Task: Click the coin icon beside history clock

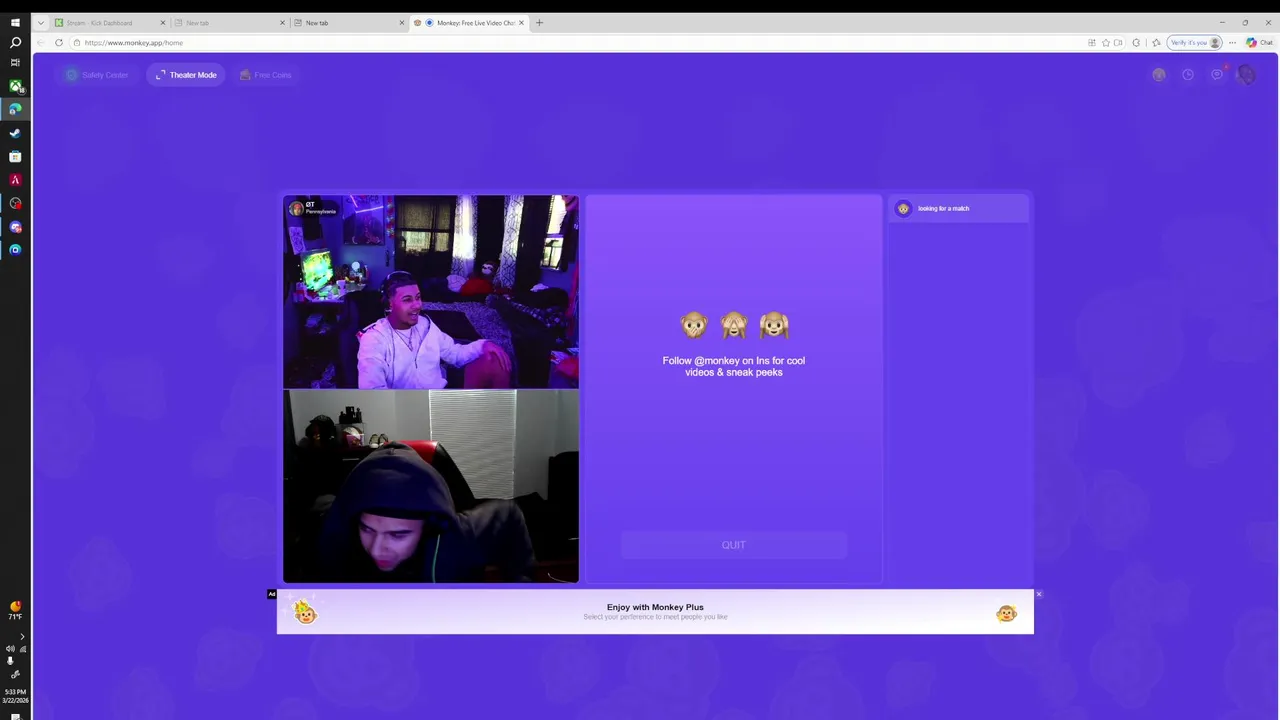Action: (1159, 74)
